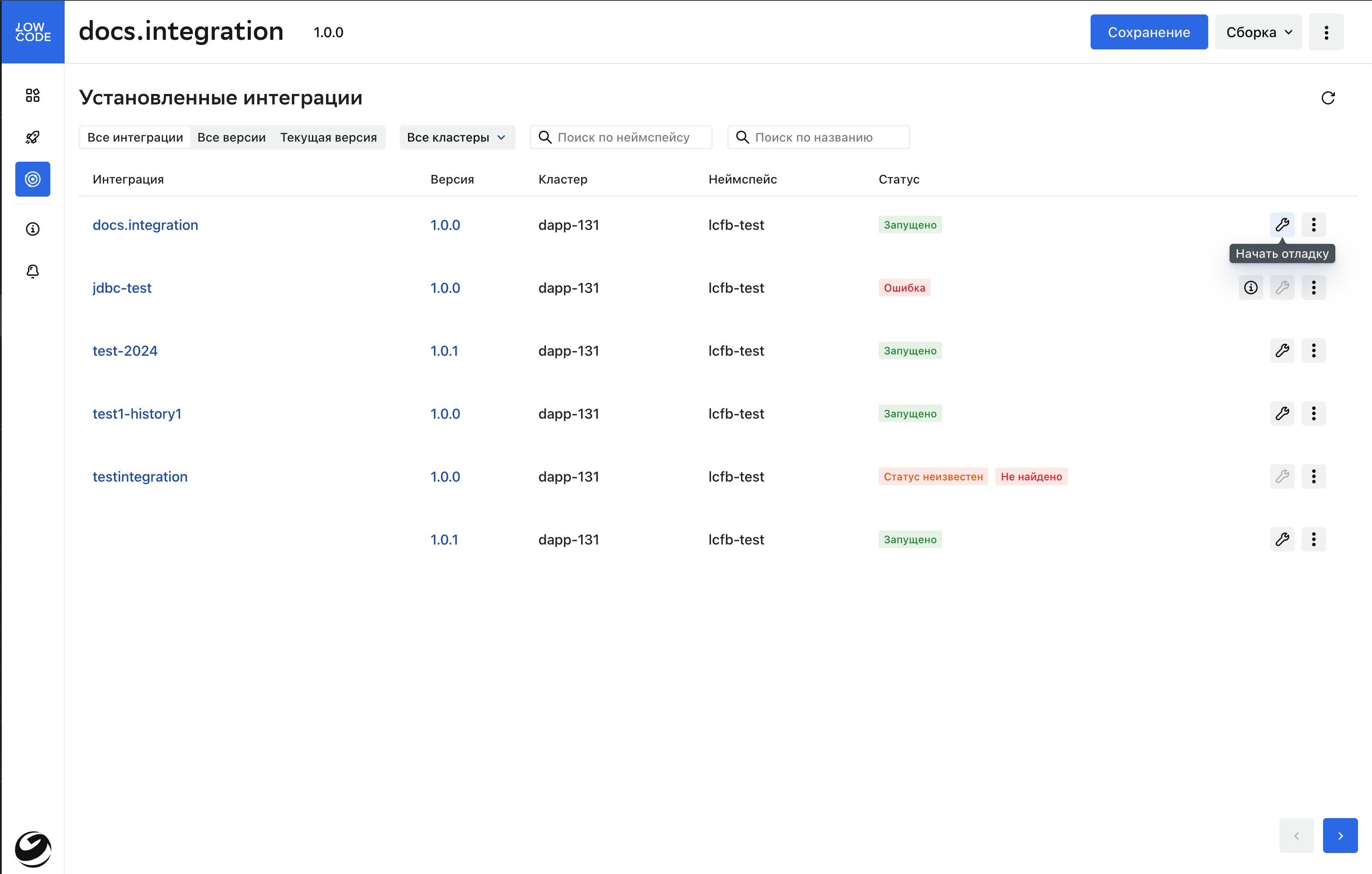Click the 'Сохранение' button
Image resolution: width=1372 pixels, height=874 pixels.
coord(1148,32)
